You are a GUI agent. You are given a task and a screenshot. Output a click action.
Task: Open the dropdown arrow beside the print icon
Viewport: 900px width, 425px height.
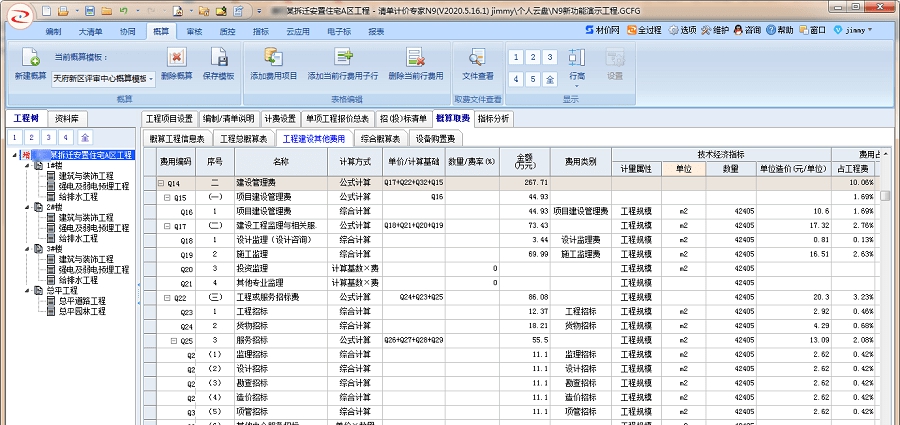pos(75,11)
